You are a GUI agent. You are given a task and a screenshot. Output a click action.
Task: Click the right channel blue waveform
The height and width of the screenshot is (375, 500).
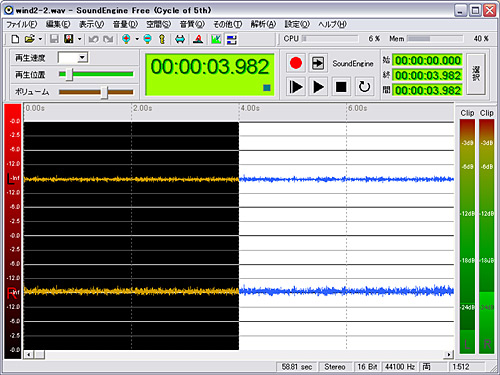[346, 291]
